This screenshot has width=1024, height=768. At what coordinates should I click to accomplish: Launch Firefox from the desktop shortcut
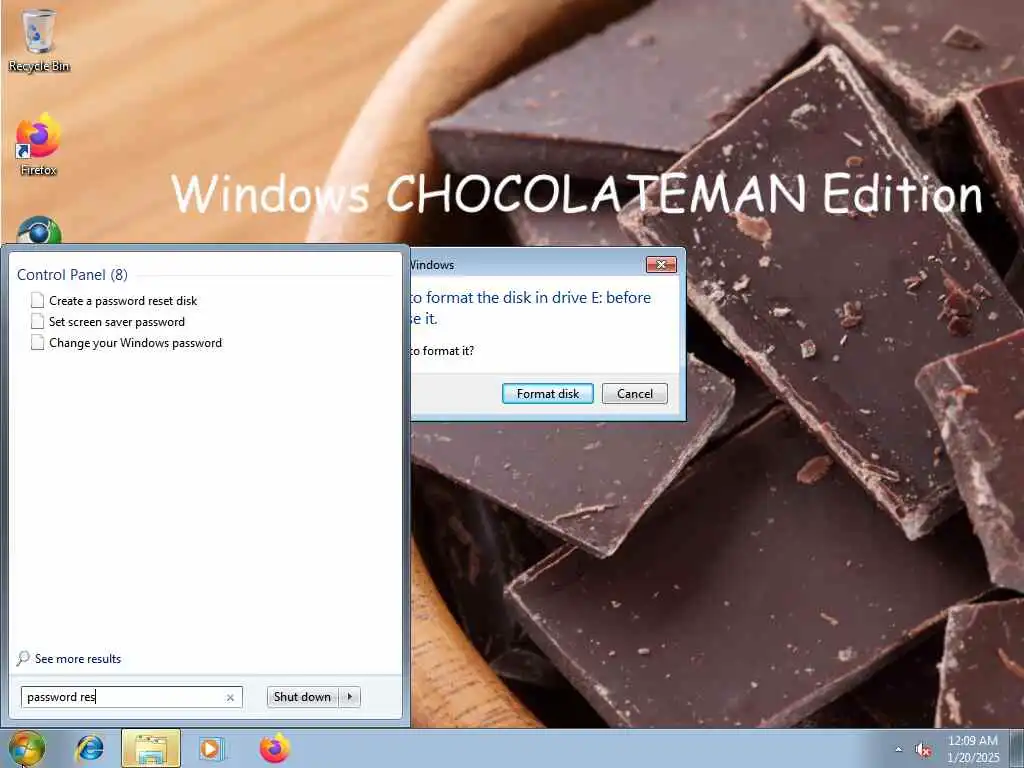39,144
